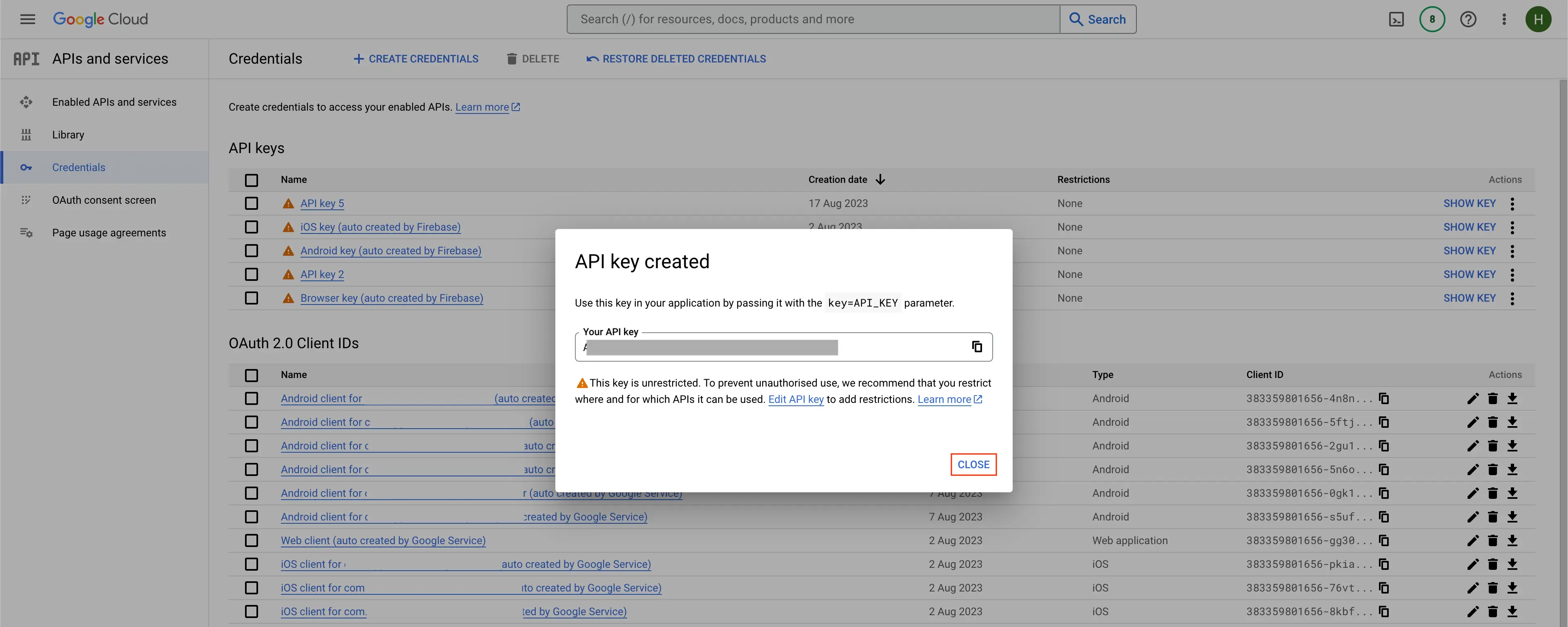Select all API keys header checkbox
This screenshot has height=627, width=1568.
[252, 180]
